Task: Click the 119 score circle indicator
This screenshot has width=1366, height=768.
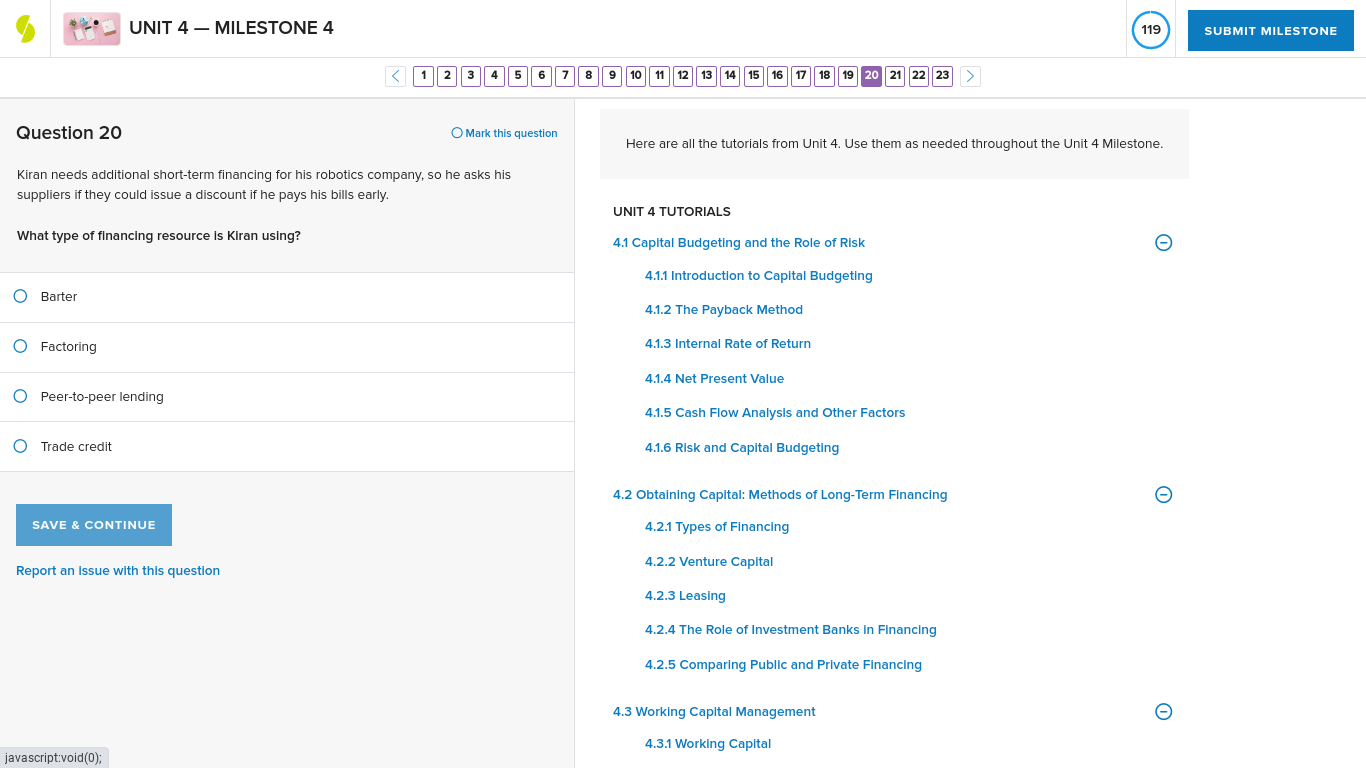Action: 1150,30
